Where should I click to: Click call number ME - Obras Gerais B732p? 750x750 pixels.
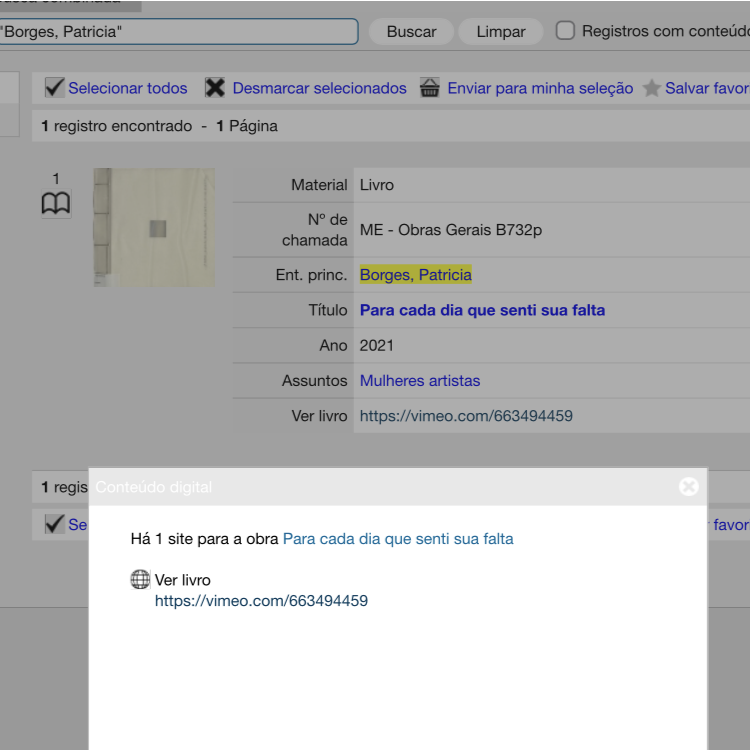[x=451, y=230]
